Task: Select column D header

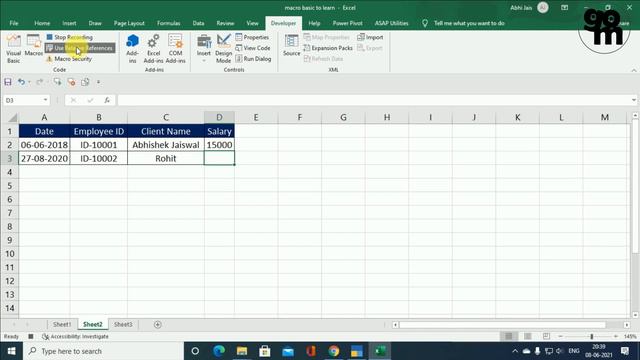Action: pos(219,118)
